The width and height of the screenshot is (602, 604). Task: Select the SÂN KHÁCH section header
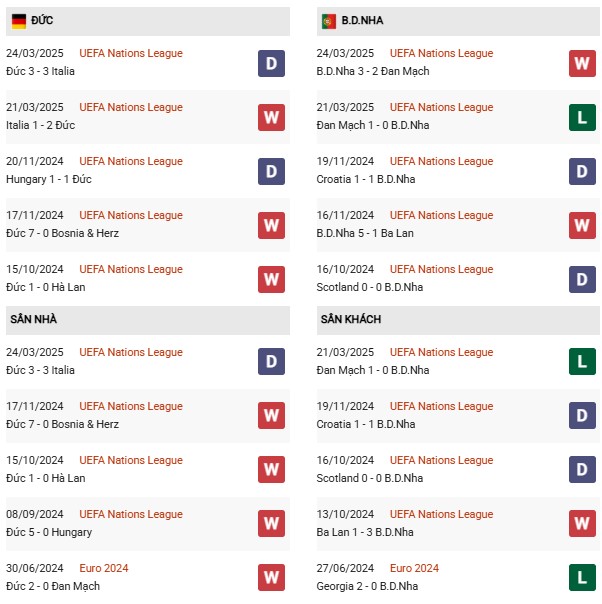click(x=458, y=320)
